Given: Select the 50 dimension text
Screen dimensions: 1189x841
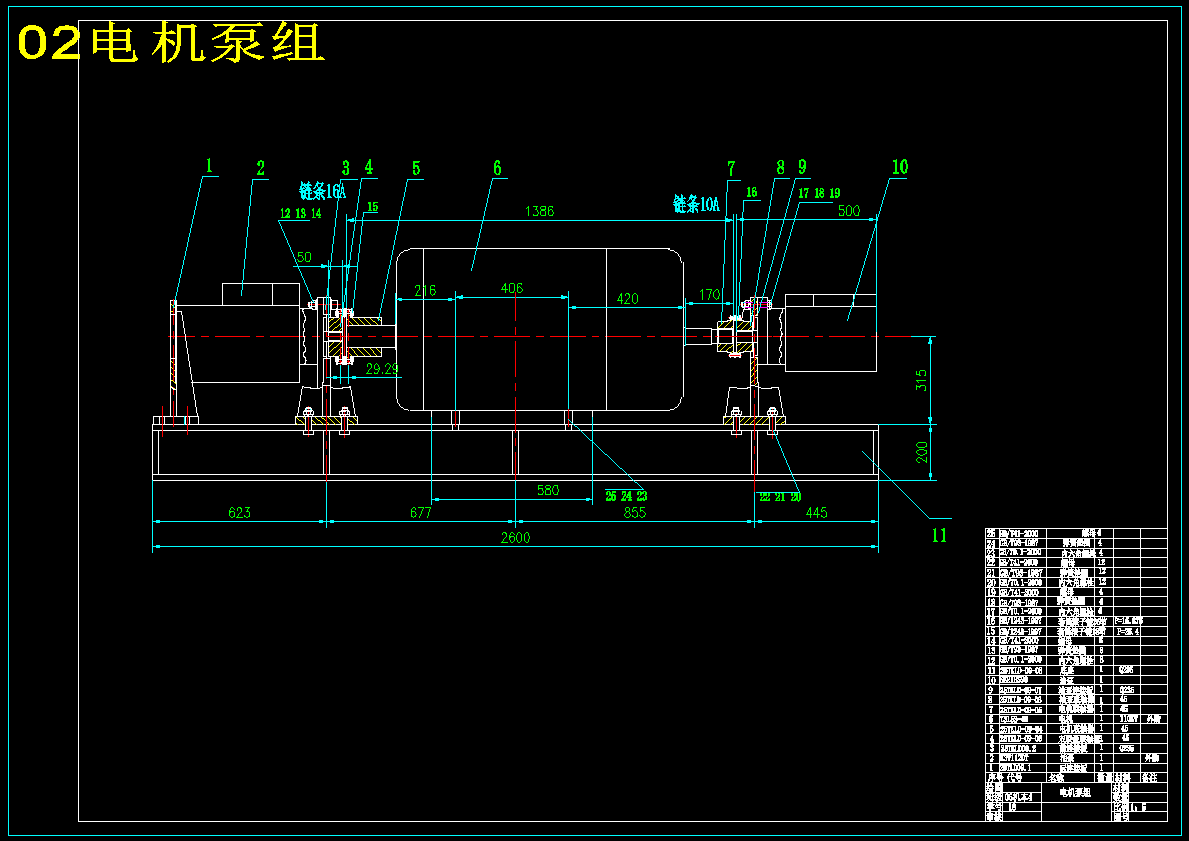Looking at the screenshot, I should tap(304, 257).
